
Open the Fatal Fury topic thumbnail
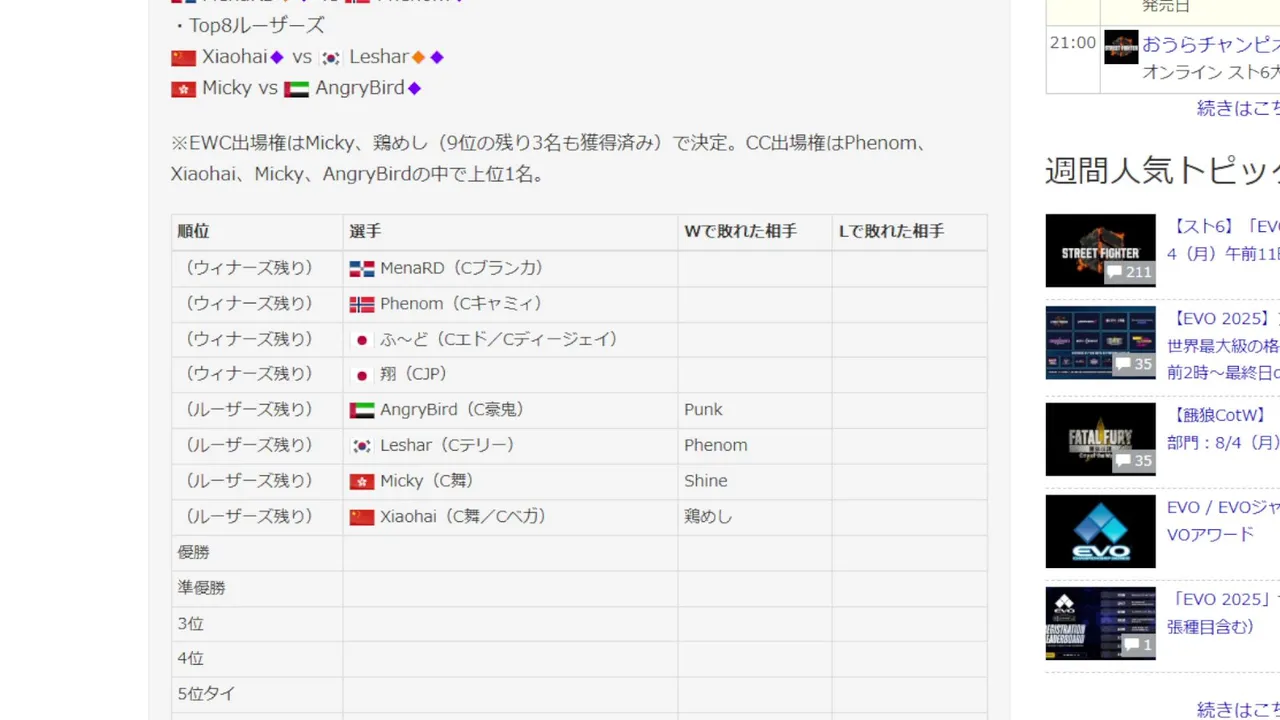1100,439
